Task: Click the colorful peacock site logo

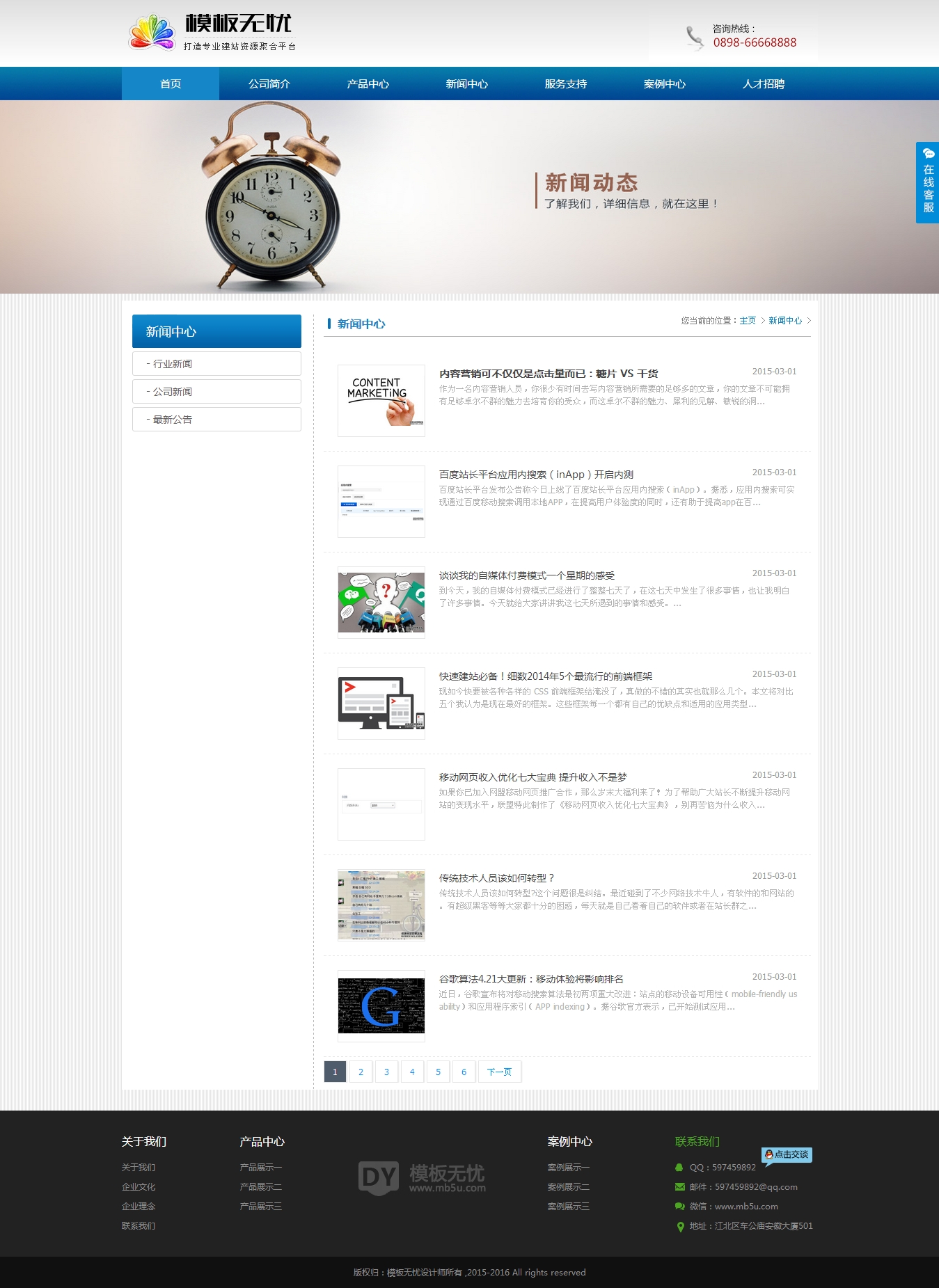Action: [x=152, y=33]
